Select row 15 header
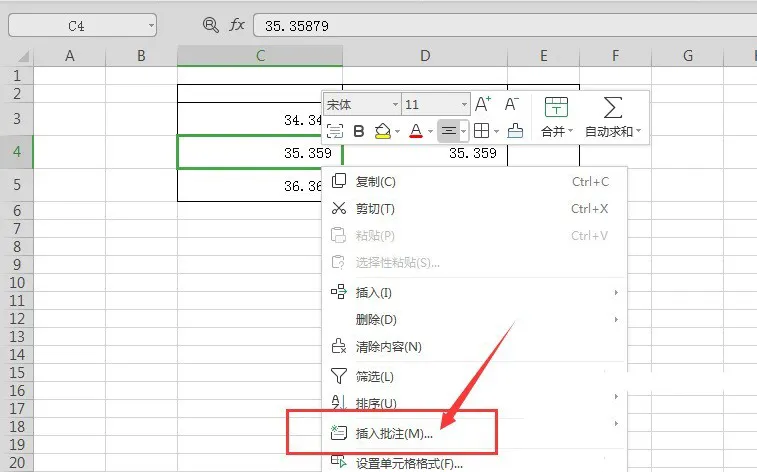Screen dimensions: 757x472 click(x=16, y=372)
